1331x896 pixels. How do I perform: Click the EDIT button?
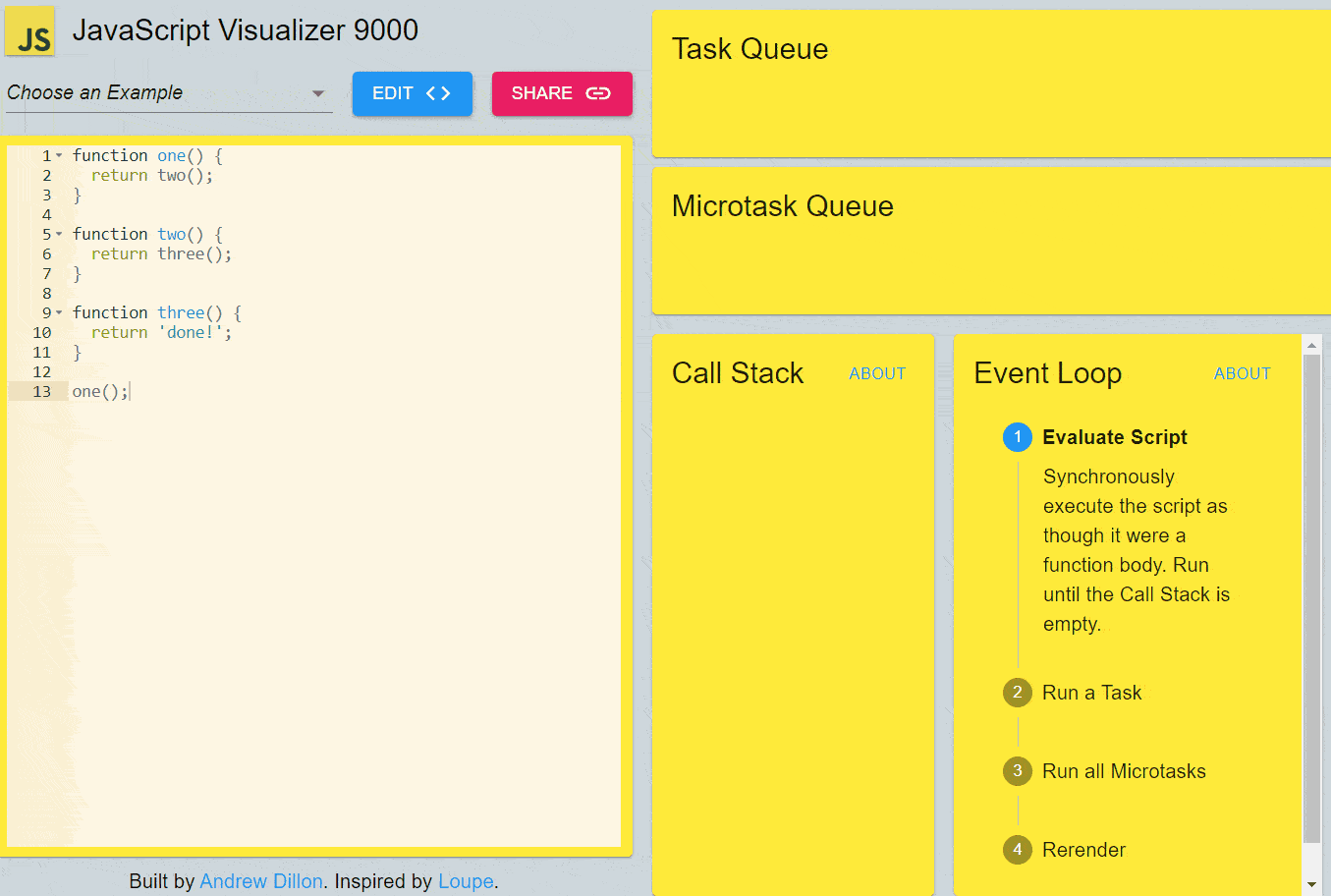click(413, 93)
